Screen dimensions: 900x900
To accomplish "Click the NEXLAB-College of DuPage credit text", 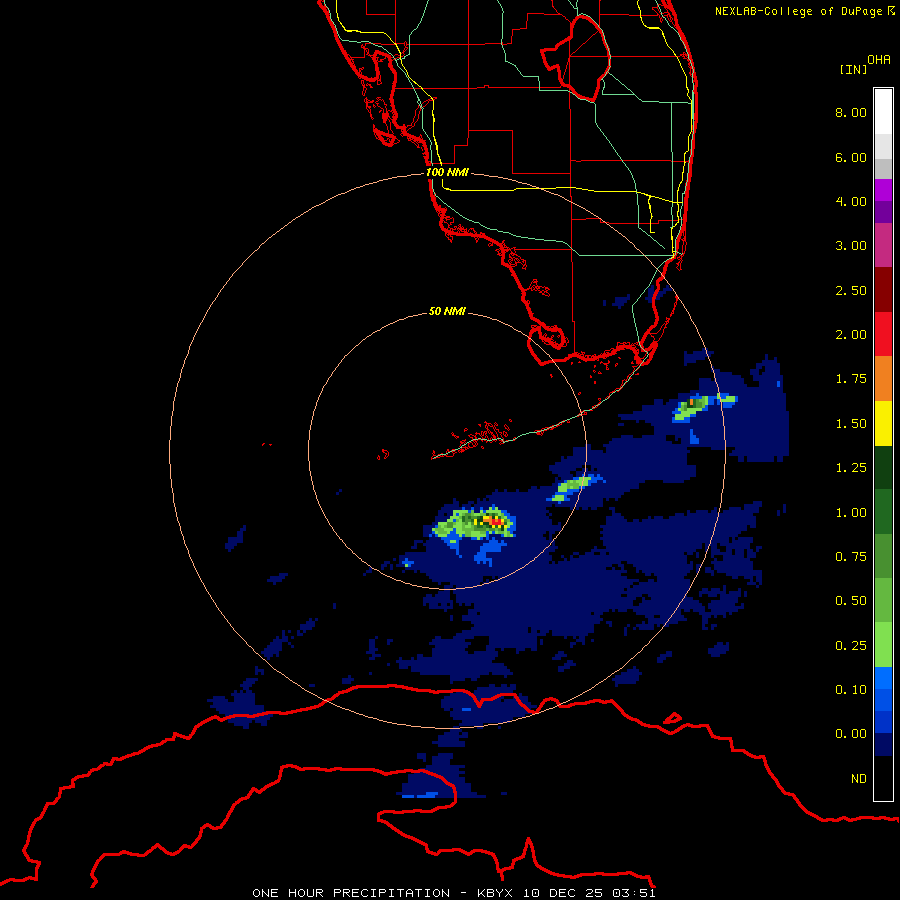I will [804, 11].
